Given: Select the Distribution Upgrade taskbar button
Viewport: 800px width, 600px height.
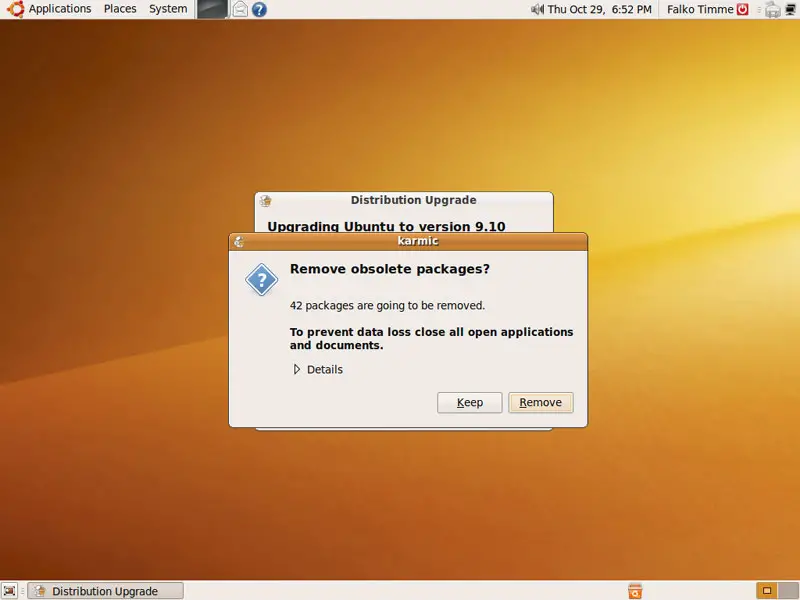Looking at the screenshot, I should coord(105,591).
